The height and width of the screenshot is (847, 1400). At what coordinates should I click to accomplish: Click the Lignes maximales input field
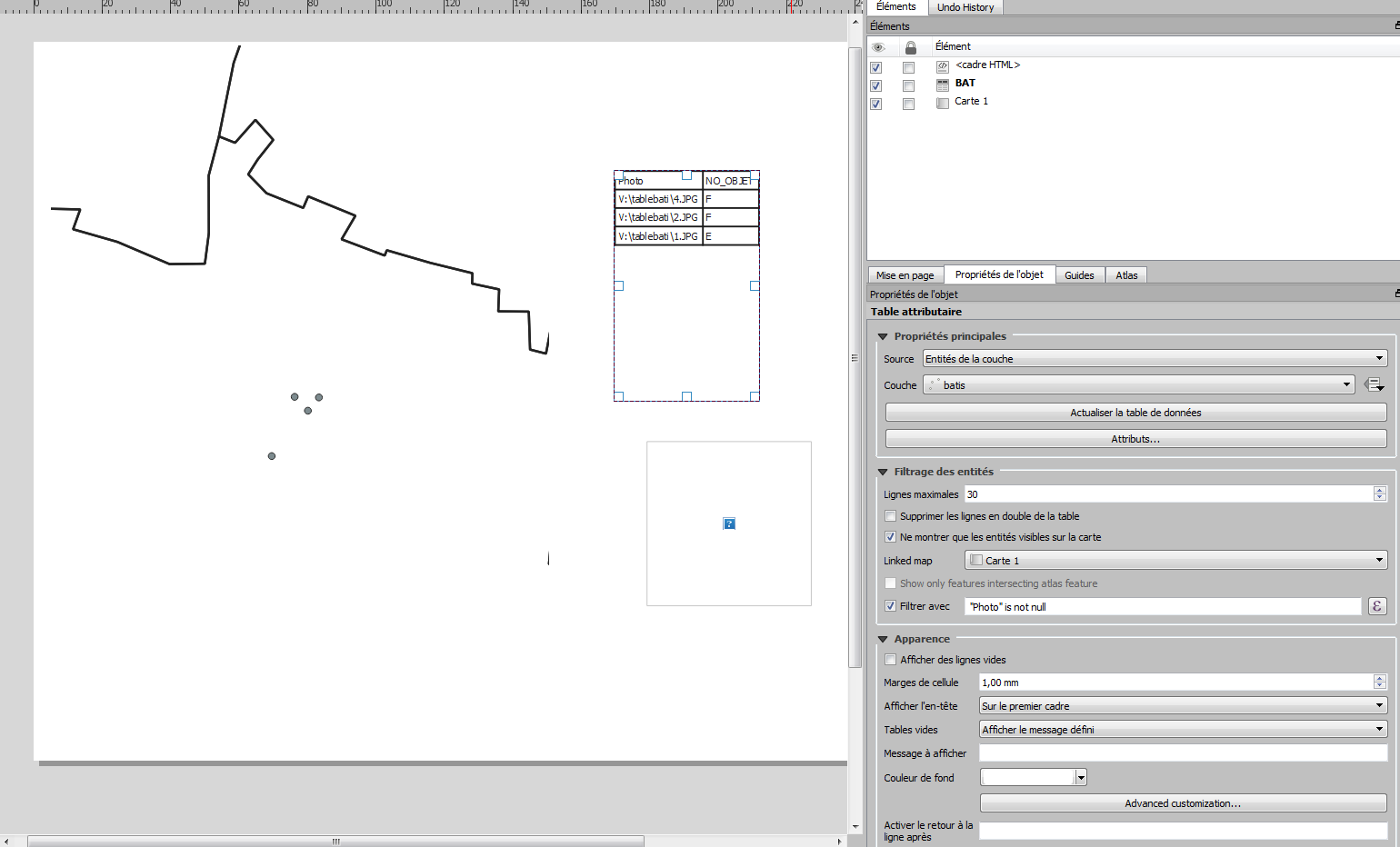click(x=1168, y=494)
